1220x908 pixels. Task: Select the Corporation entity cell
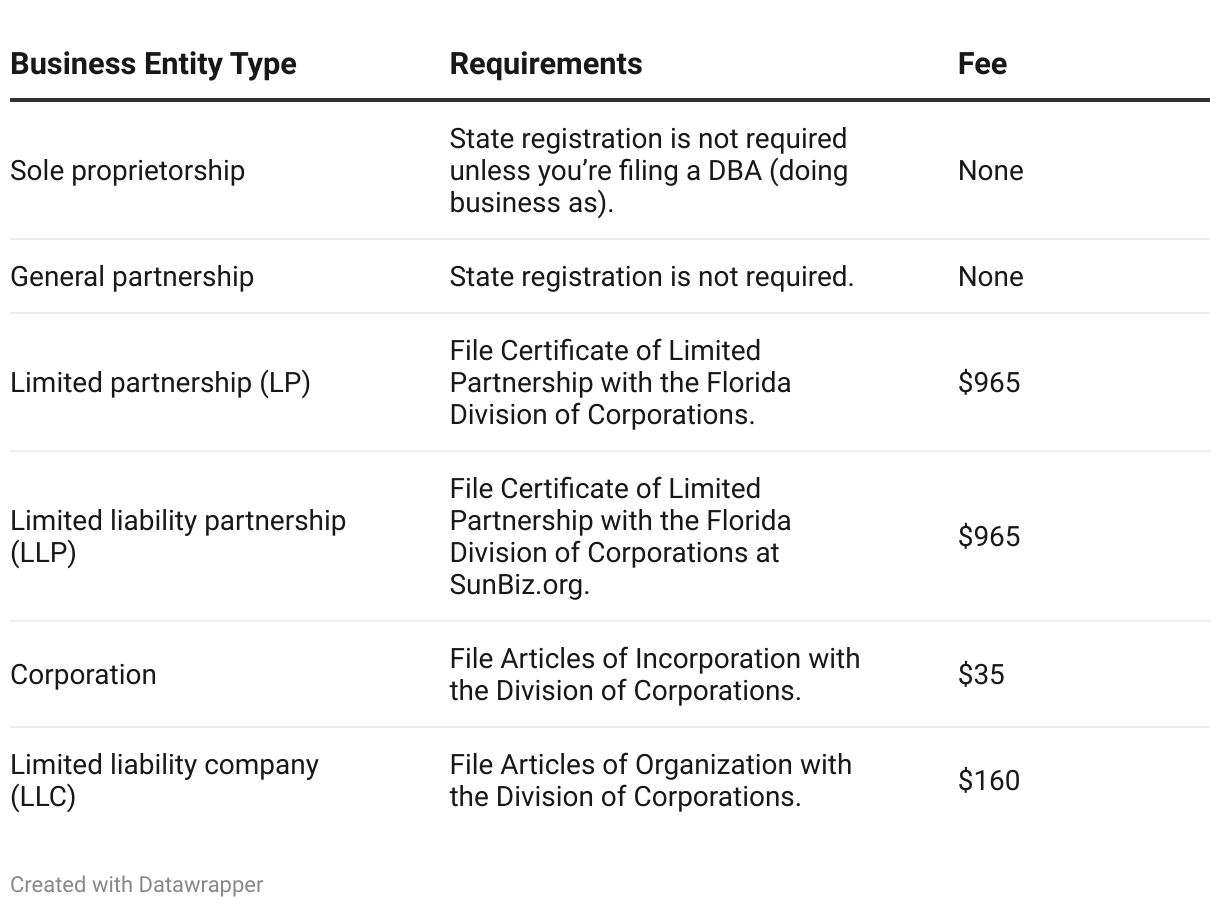[x=83, y=675]
